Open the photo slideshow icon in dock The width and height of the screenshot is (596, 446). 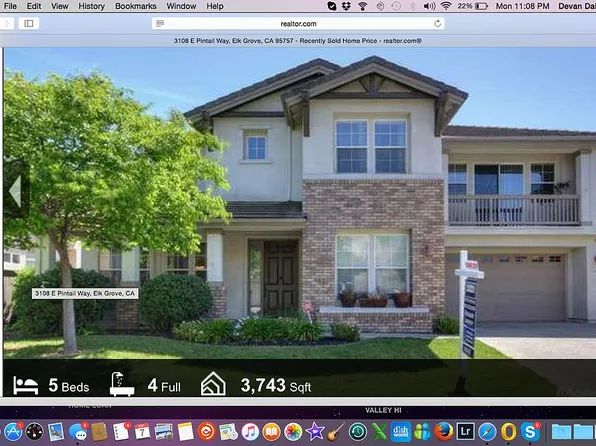coord(164,432)
